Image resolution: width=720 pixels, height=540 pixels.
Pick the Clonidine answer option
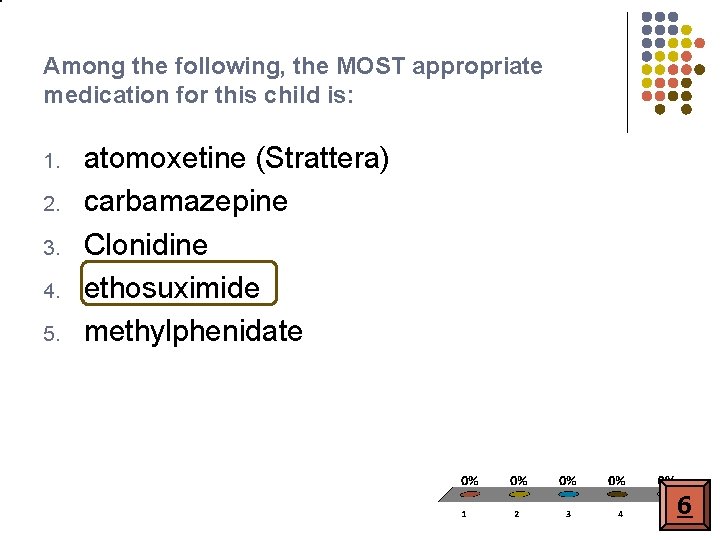146,244
